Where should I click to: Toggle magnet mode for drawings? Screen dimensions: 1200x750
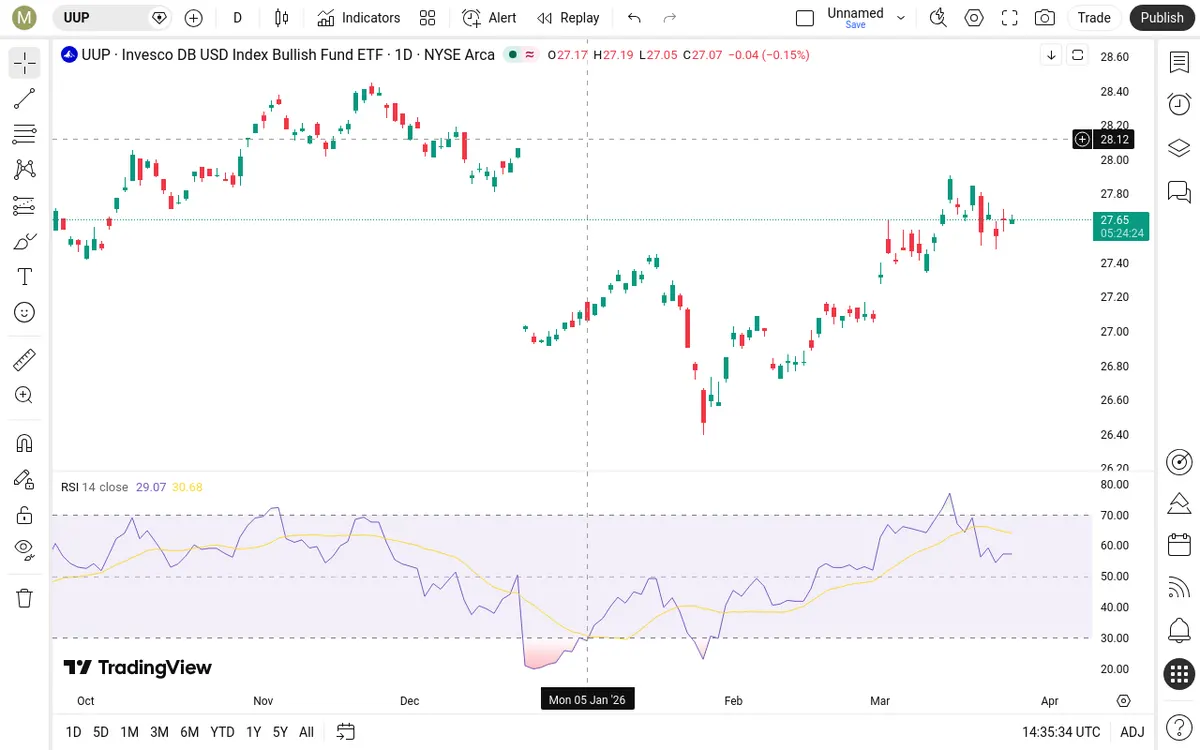click(25, 443)
